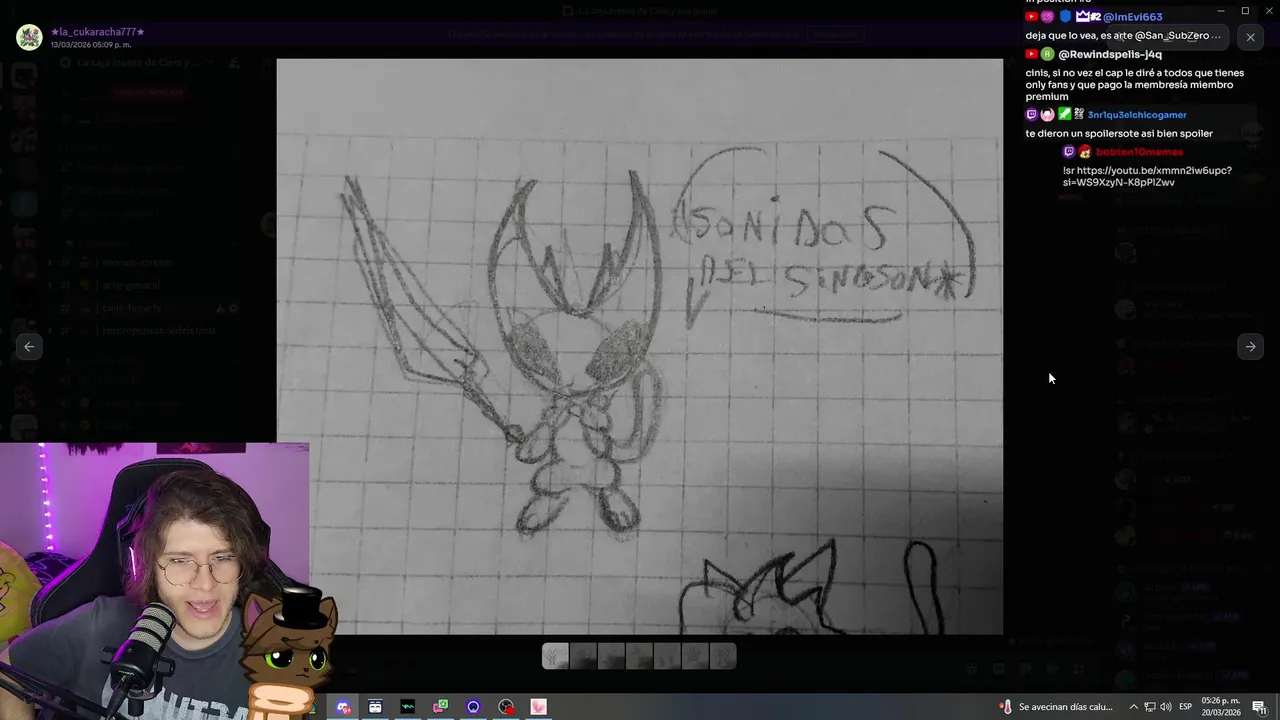Go to the previous image with left arrow

click(29, 346)
